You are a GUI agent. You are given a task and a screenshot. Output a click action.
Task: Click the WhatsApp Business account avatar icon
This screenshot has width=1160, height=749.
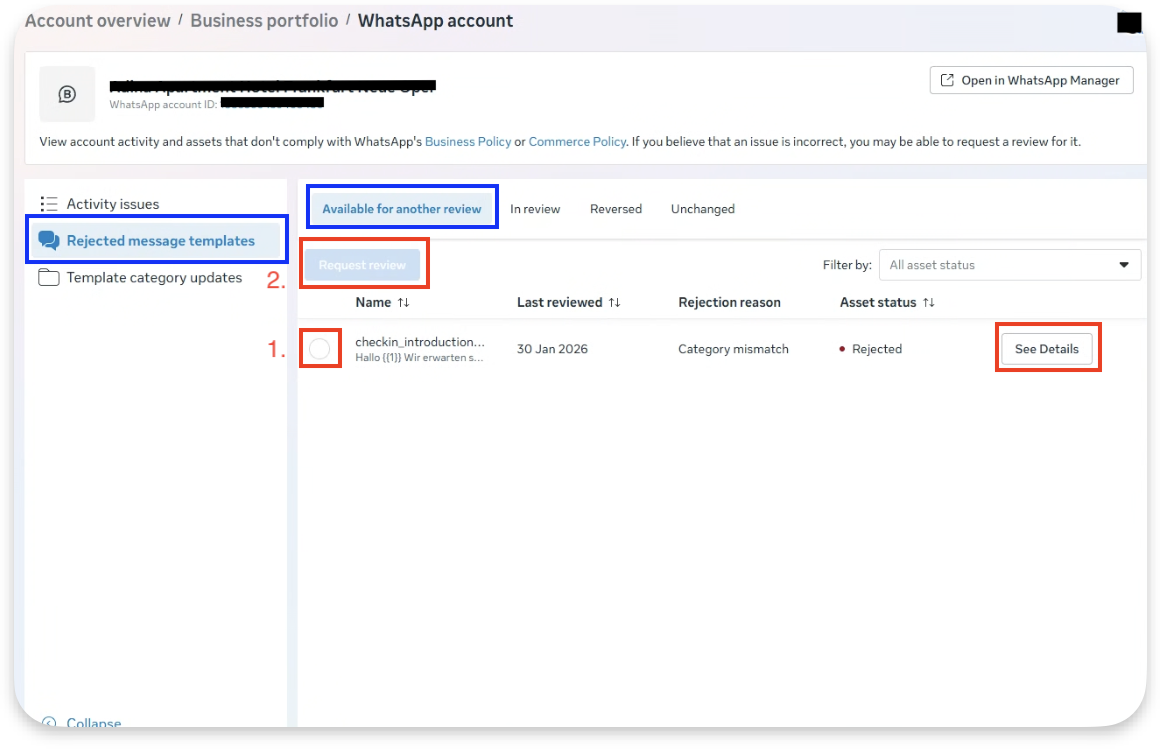67,94
